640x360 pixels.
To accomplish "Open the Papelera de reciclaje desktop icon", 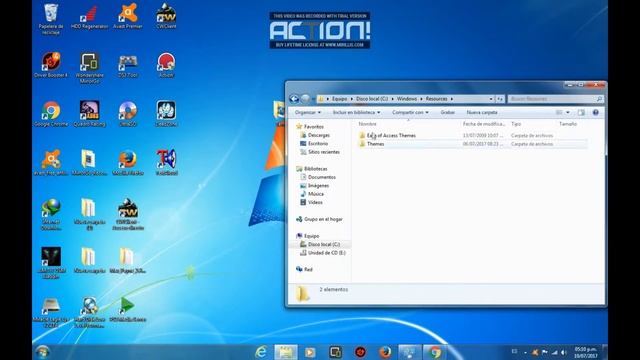I will (x=51, y=18).
